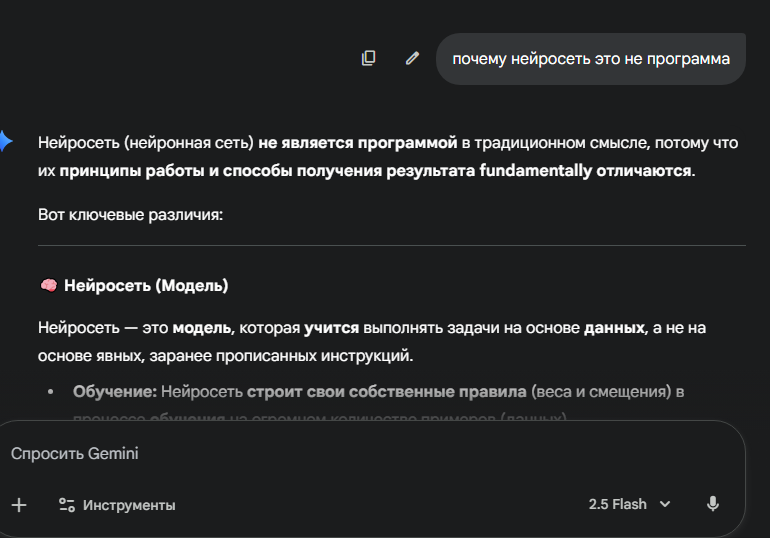Click the Обучение bullet label
The image size is (770, 538).
[x=114, y=392]
